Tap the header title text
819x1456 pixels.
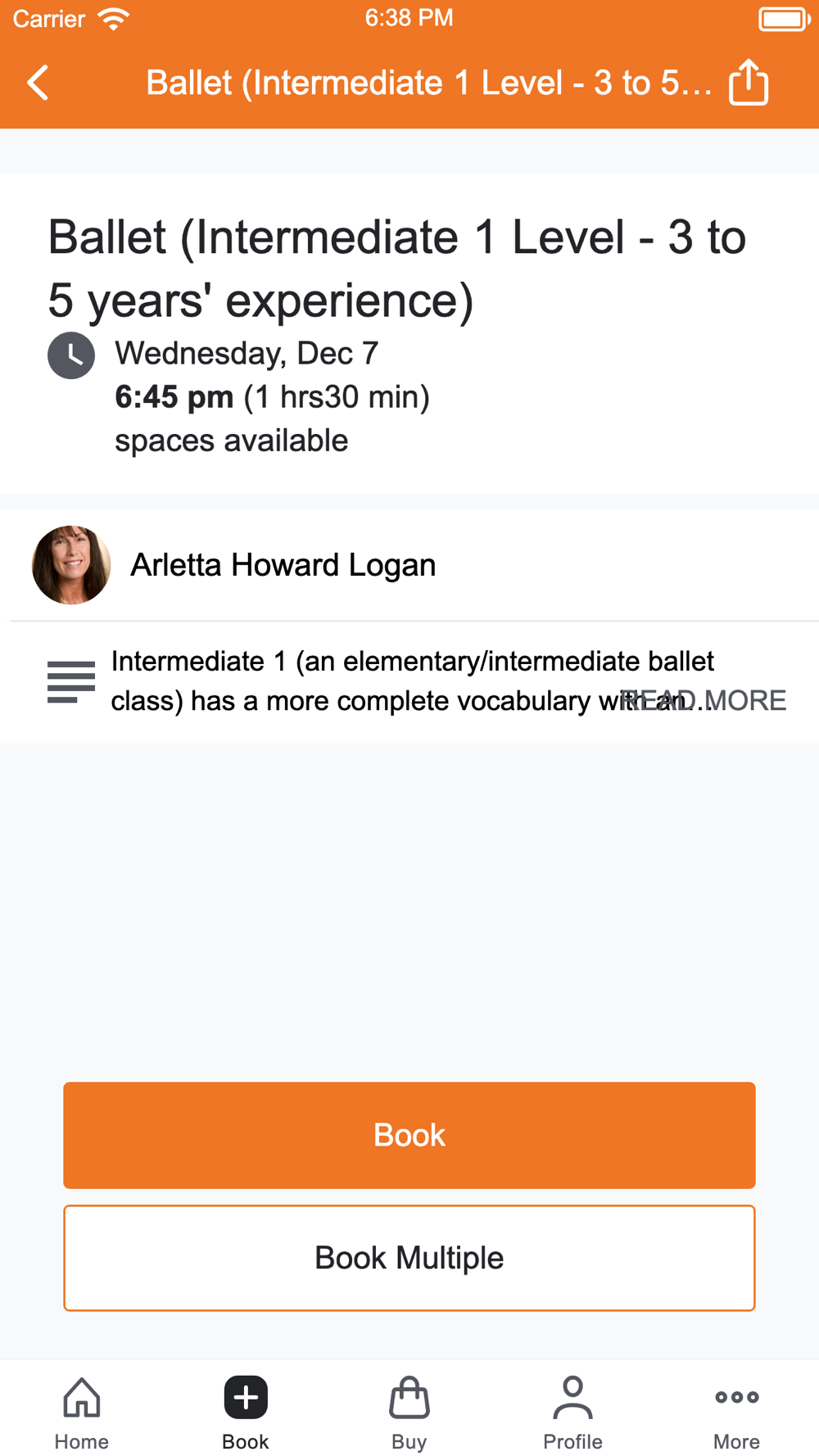[x=429, y=83]
